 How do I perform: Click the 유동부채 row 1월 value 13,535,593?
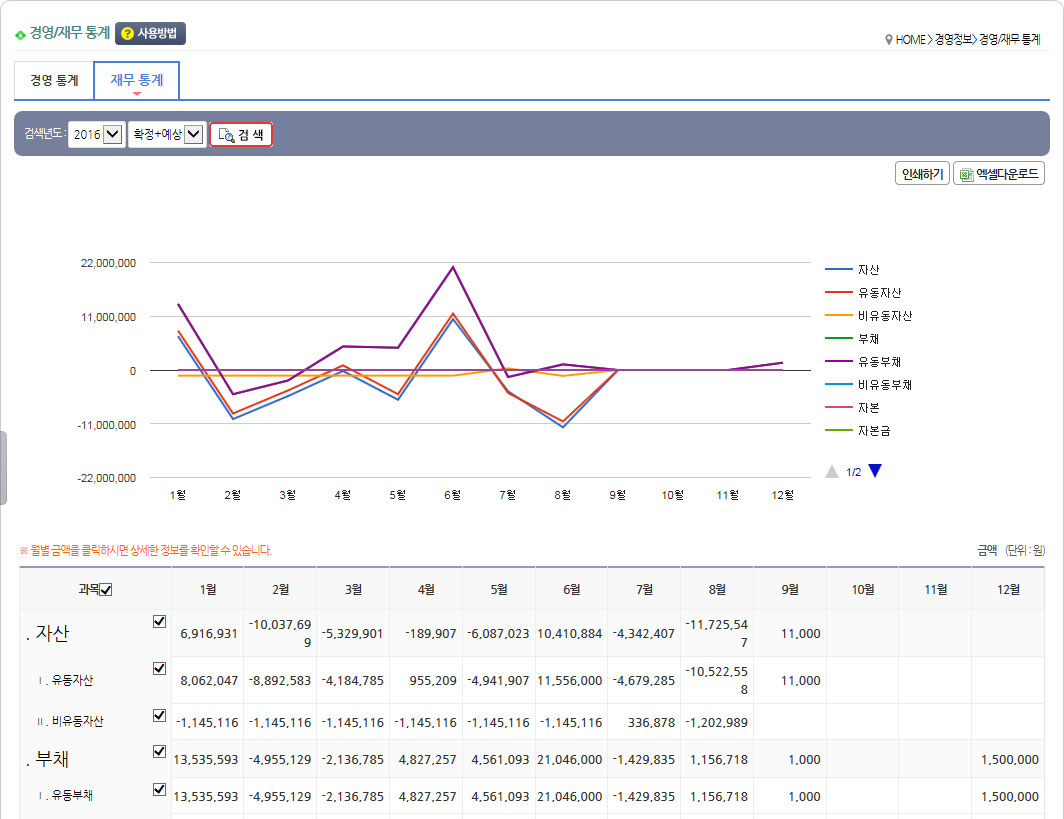click(206, 797)
